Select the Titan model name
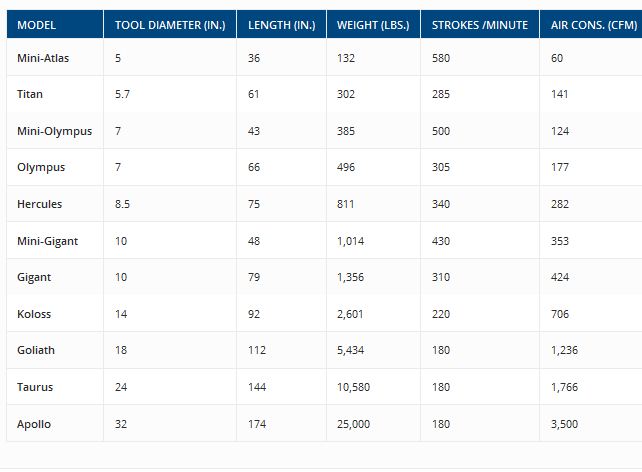This screenshot has height=472, width=642. [30, 94]
